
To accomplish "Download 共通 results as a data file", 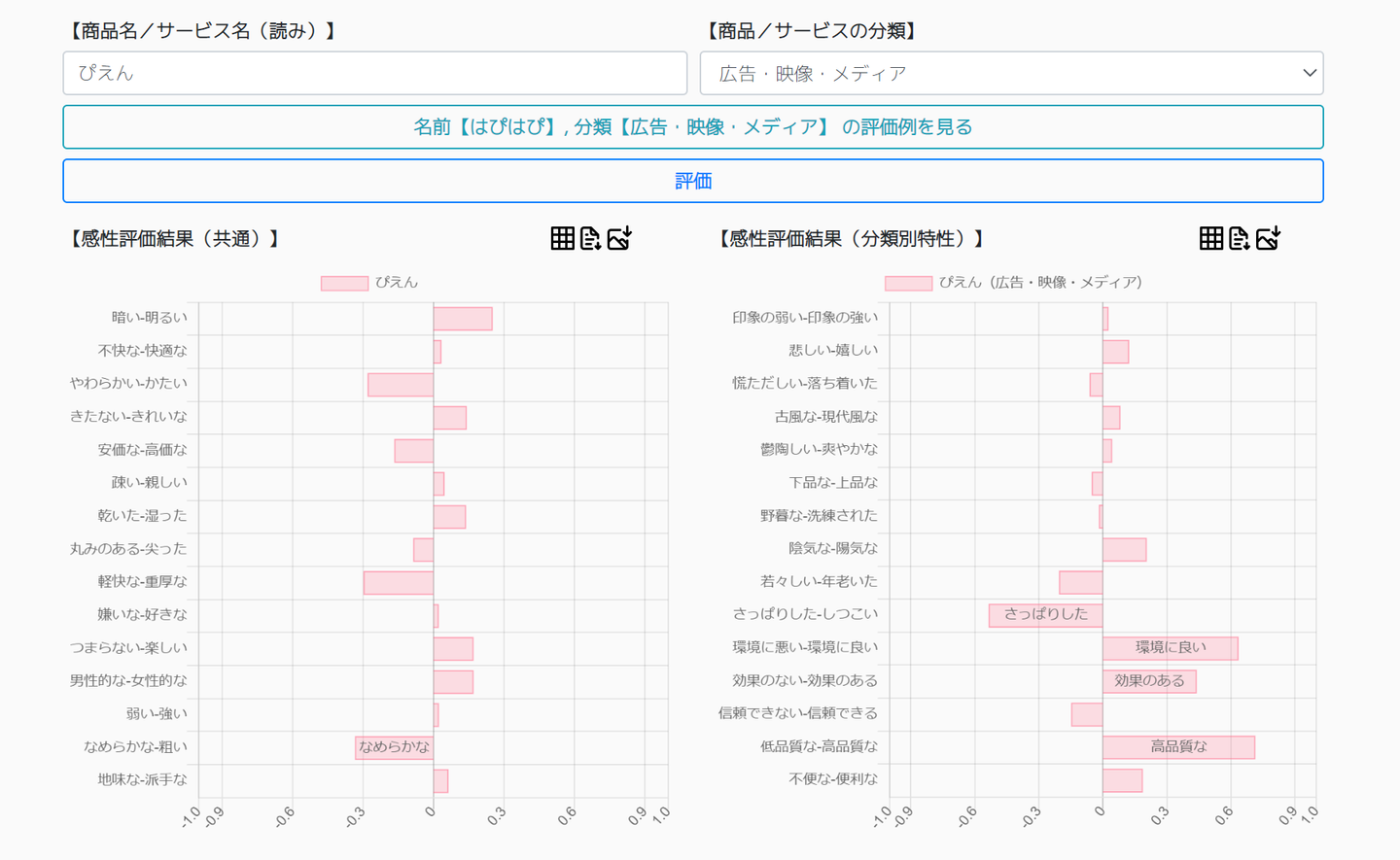I will (590, 238).
